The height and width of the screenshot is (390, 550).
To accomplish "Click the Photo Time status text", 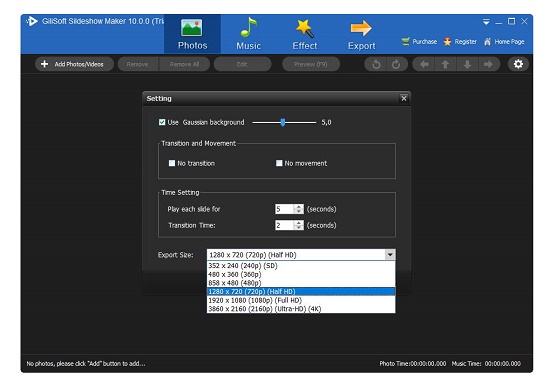I will point(412,364).
